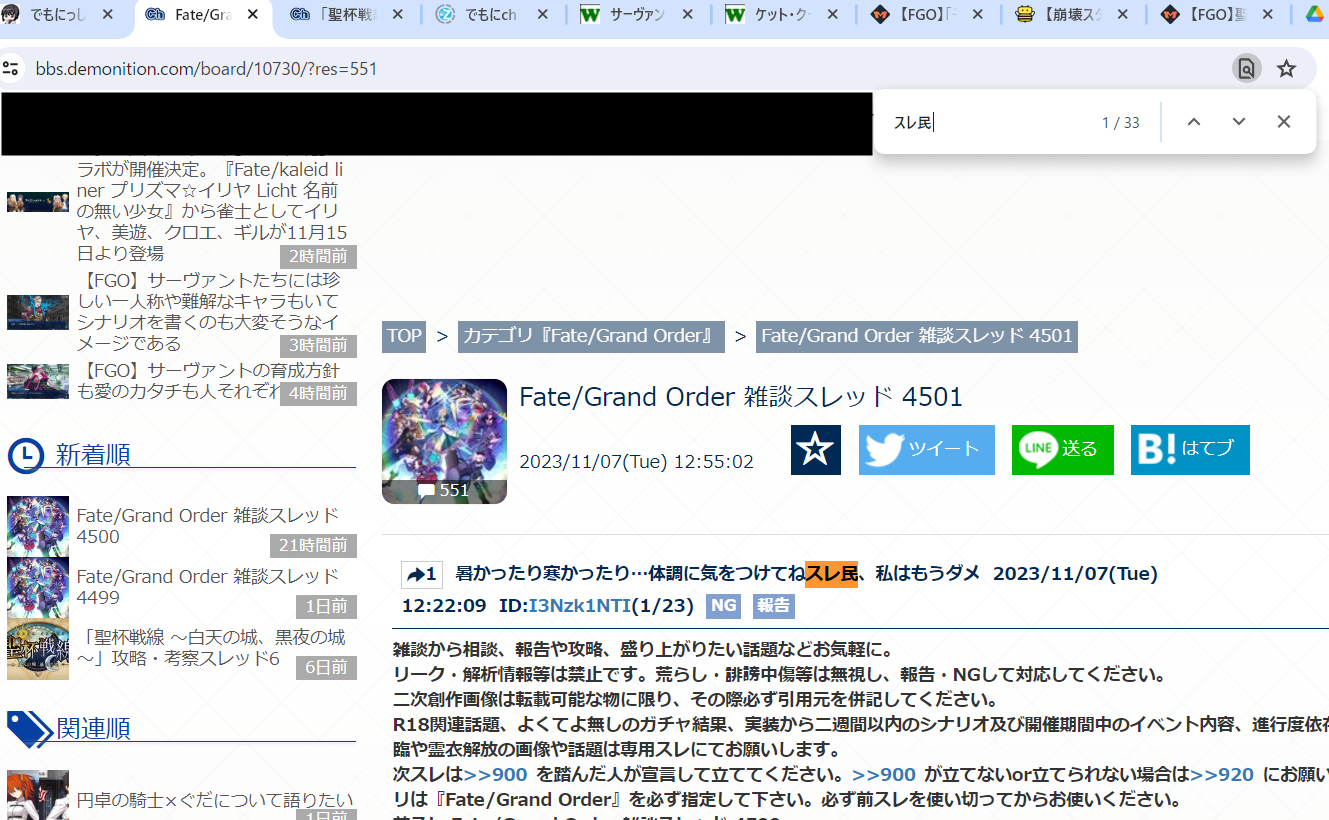1329x820 pixels.
Task: Click the find-in-page search text field
Action: pos(990,122)
